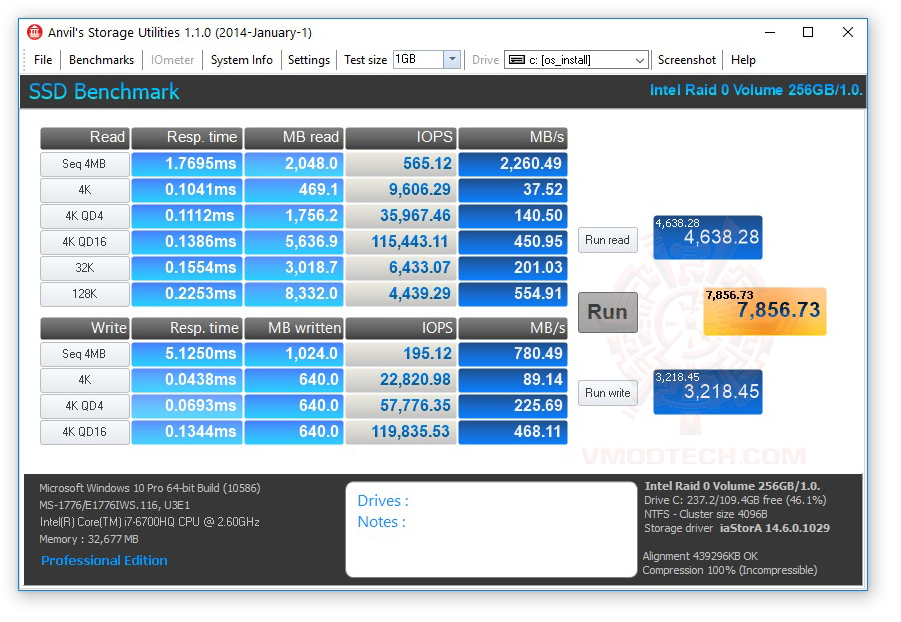
Task: Select the 9,606.29 IOPS cell
Action: (x=401, y=190)
